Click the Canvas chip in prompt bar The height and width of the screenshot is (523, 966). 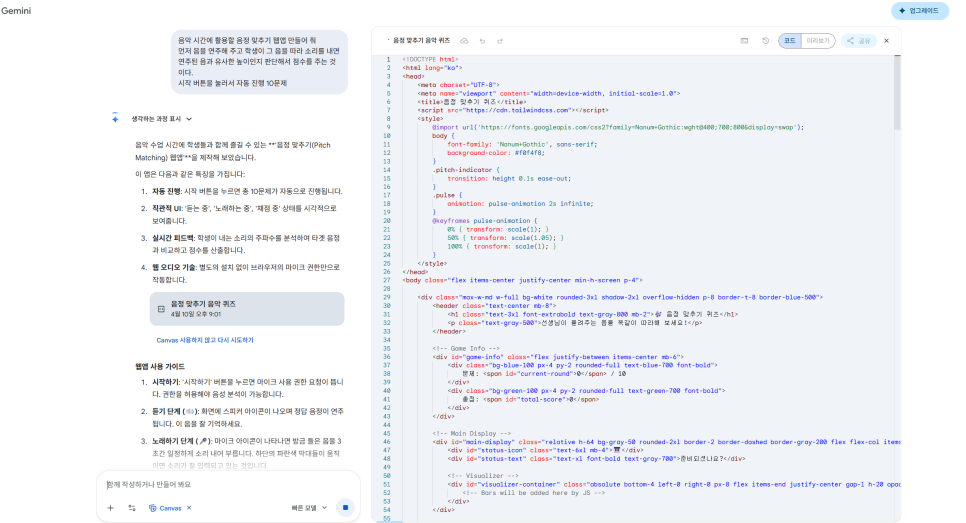tap(171, 508)
